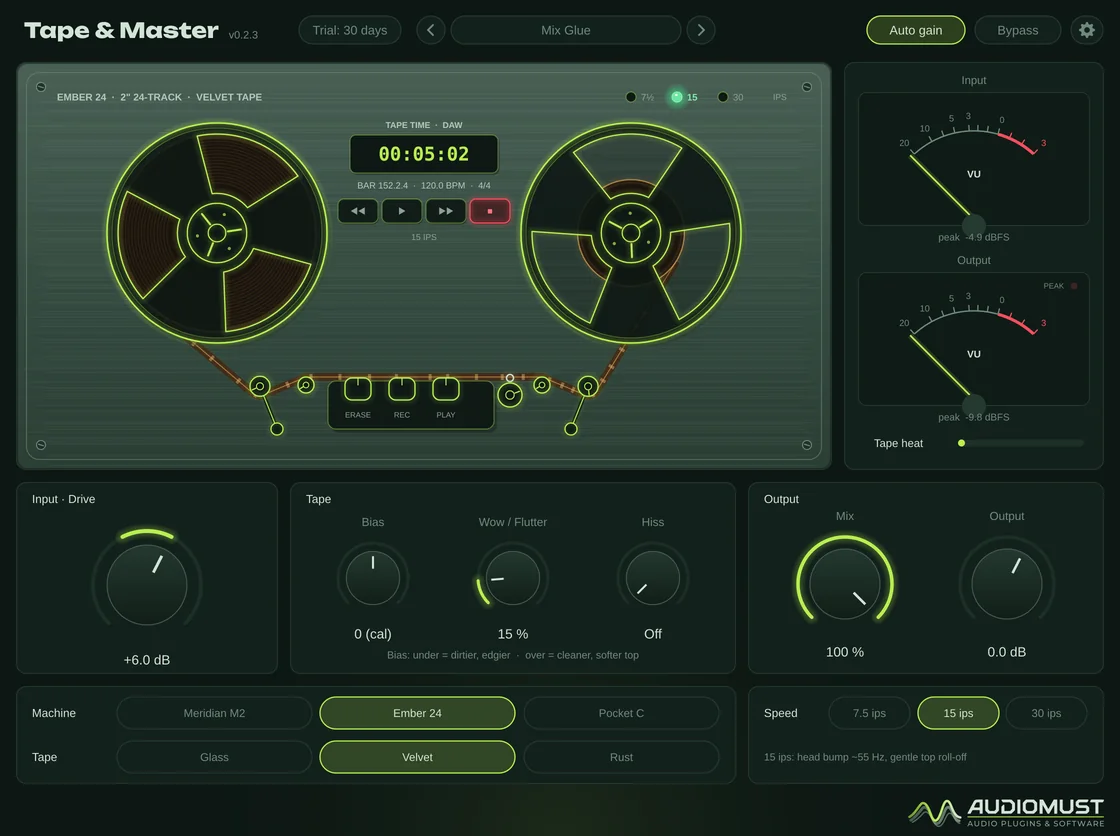The image size is (1120, 836).
Task: Set speed to 15 ips
Action: [x=958, y=713]
